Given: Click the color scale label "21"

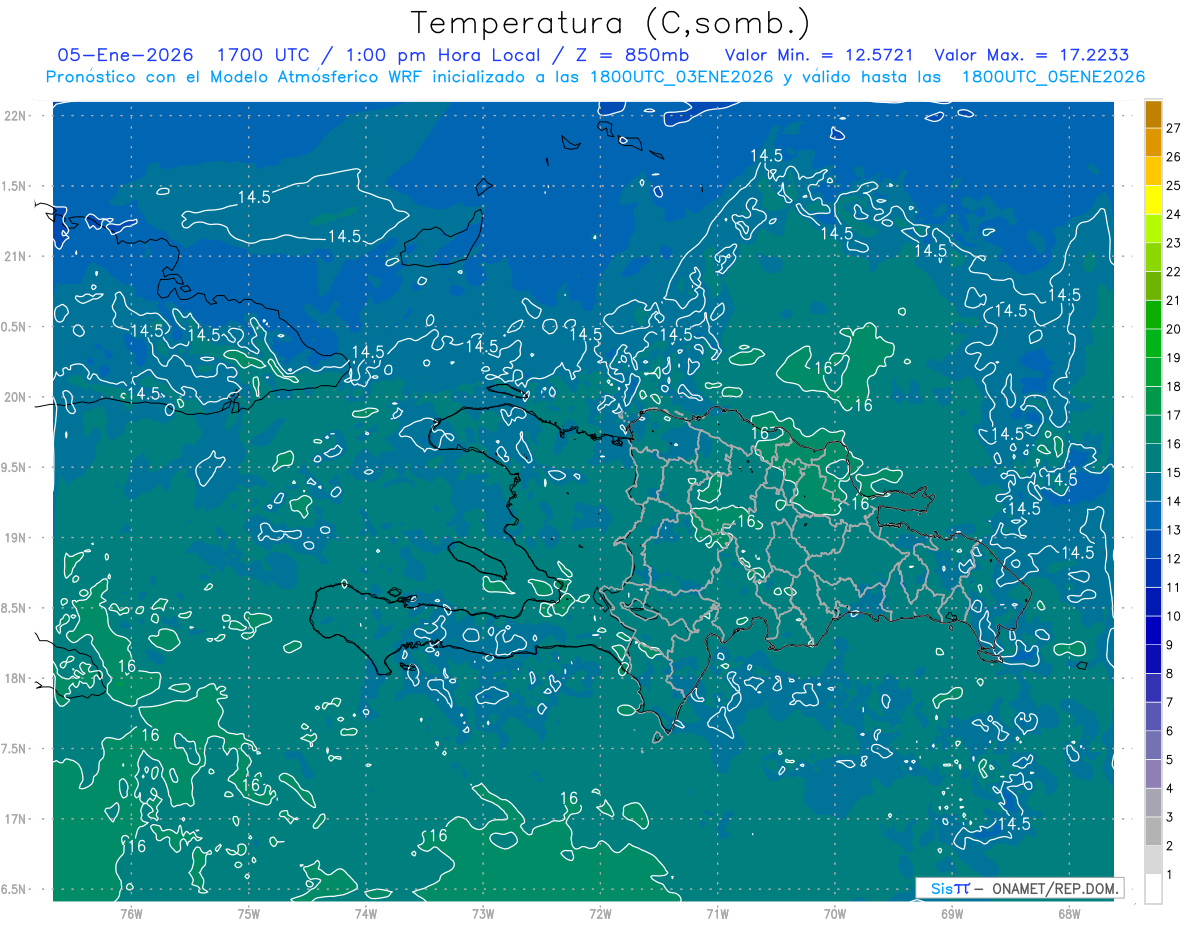Looking at the screenshot, I should pyautogui.click(x=1174, y=300).
